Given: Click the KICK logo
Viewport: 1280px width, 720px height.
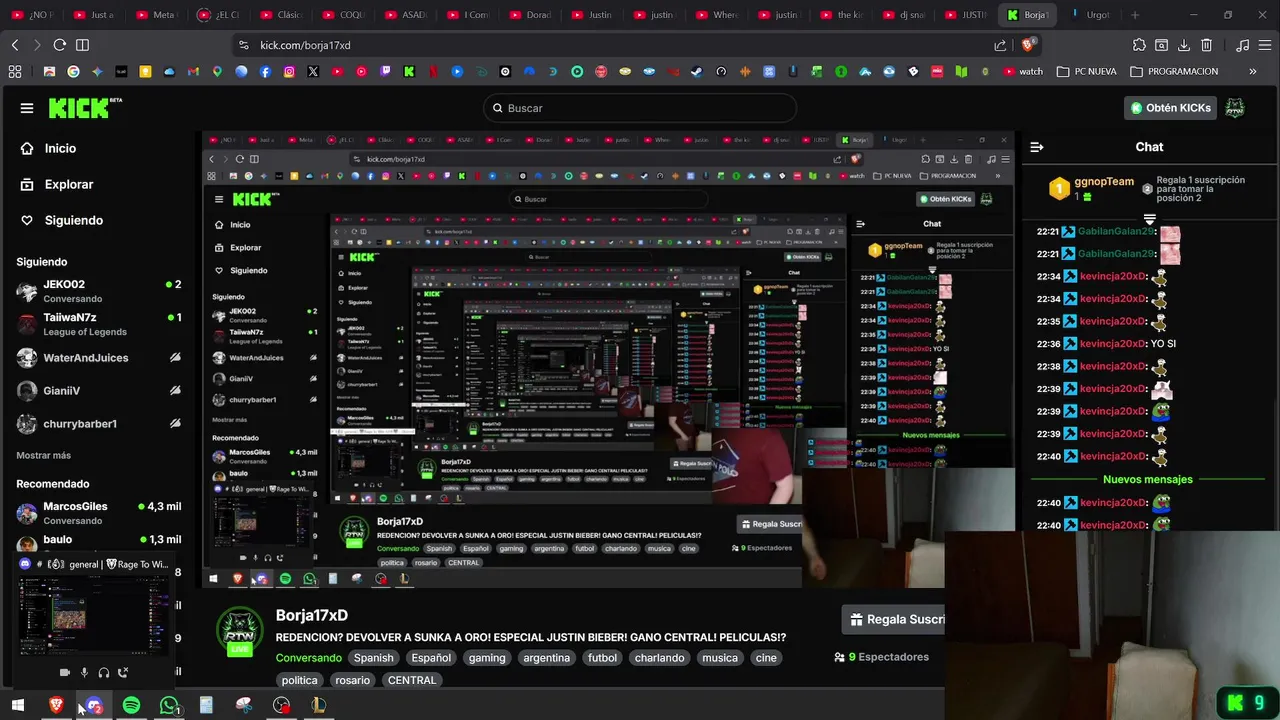Looking at the screenshot, I should coord(85,108).
